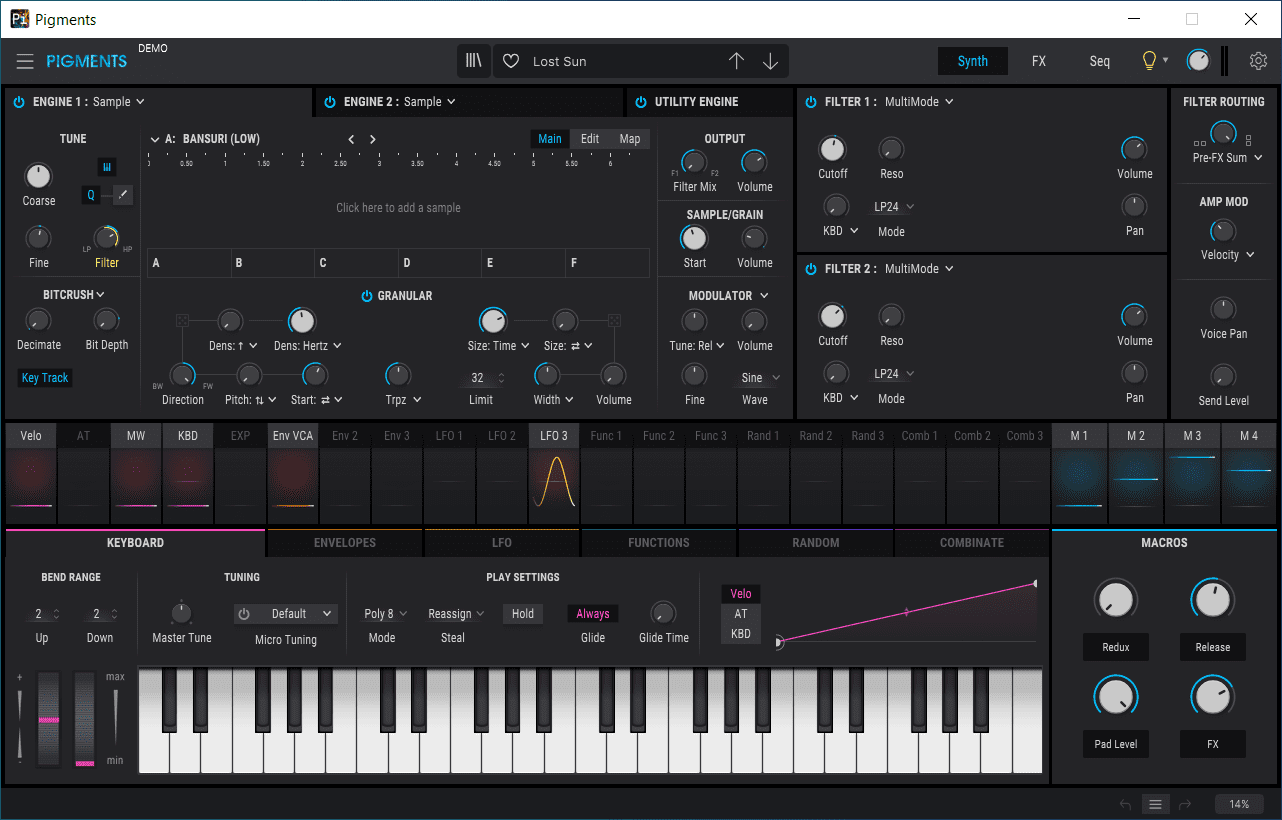Toggle the Always glide button
This screenshot has height=820, width=1282.
593,614
